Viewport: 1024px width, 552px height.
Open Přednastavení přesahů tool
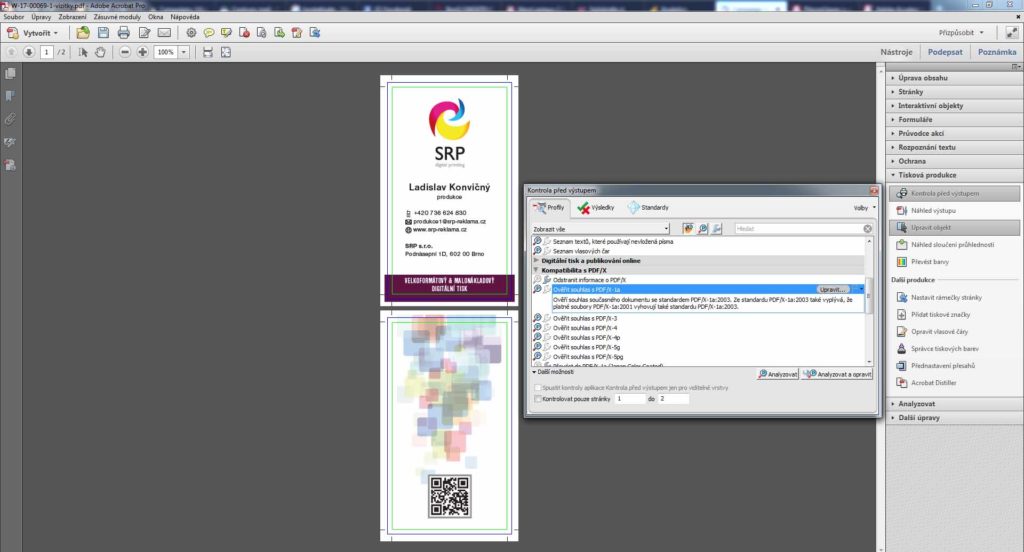tap(942, 365)
